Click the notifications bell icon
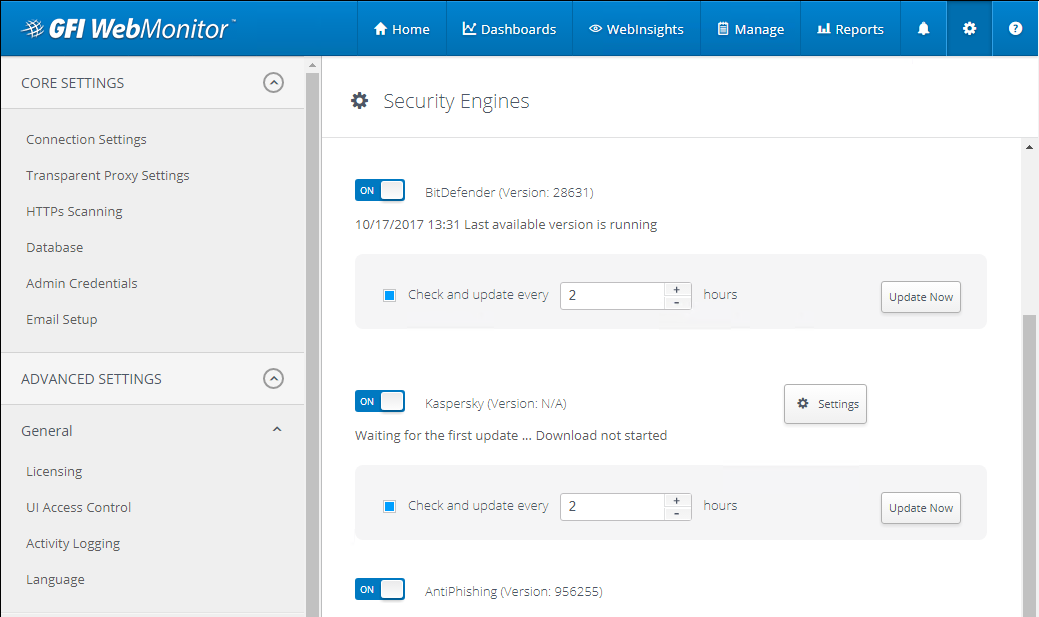Image resolution: width=1039 pixels, height=617 pixels. [923, 29]
